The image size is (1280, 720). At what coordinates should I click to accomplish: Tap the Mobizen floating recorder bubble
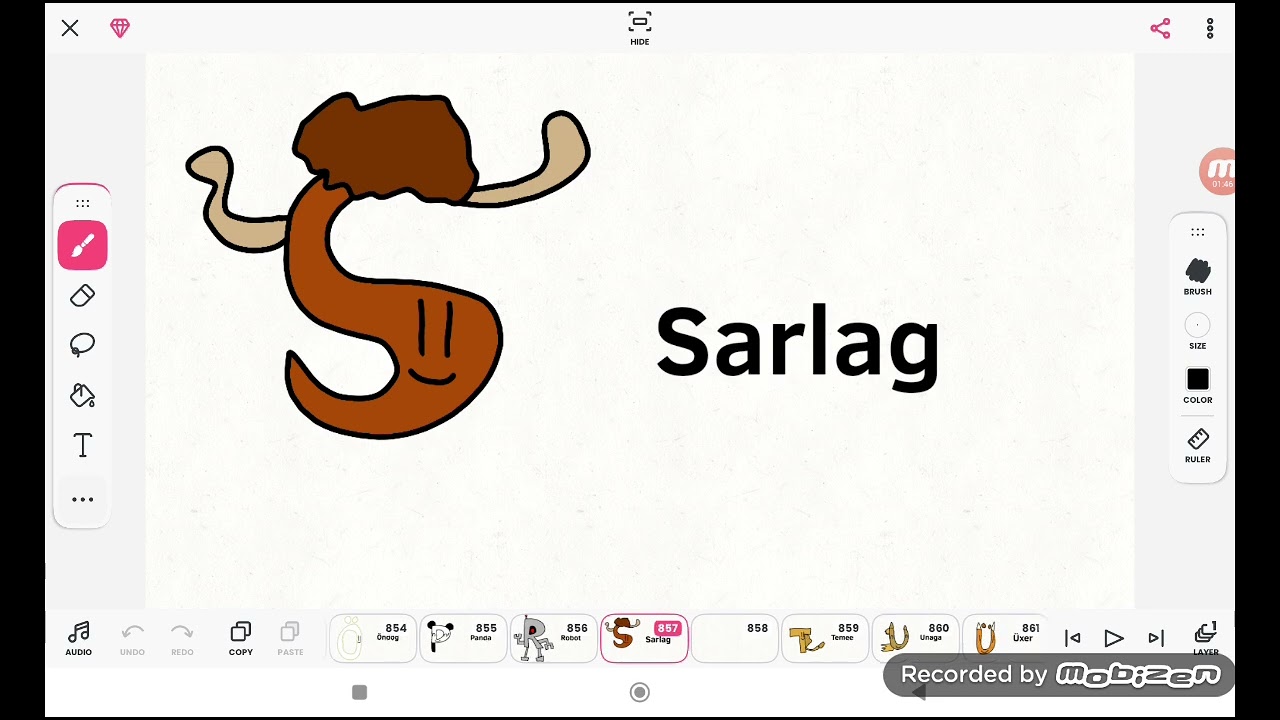[x=1218, y=171]
